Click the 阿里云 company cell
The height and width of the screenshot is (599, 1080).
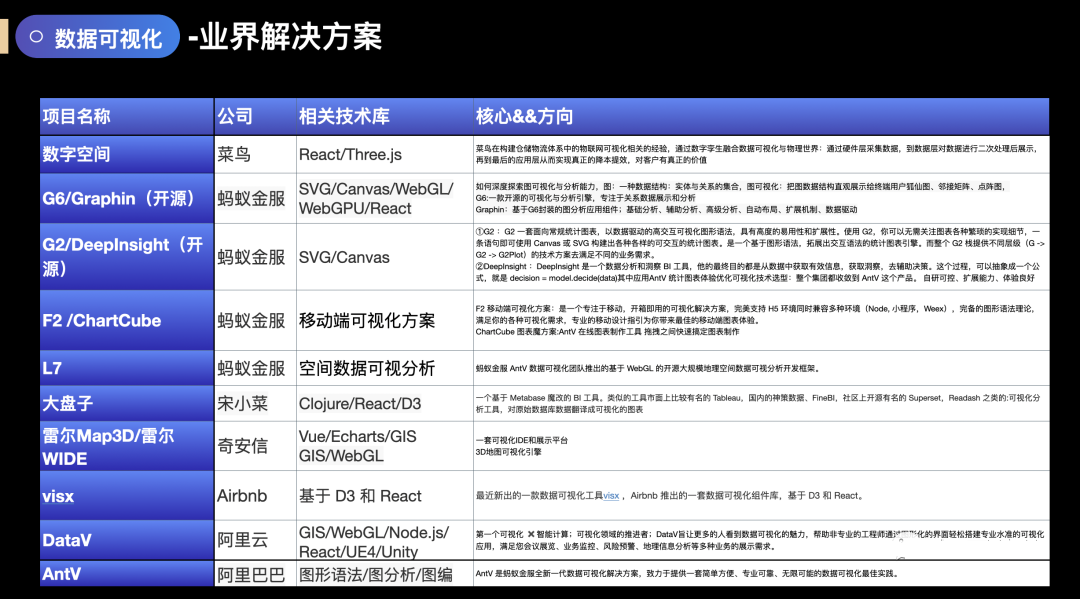[x=255, y=540]
